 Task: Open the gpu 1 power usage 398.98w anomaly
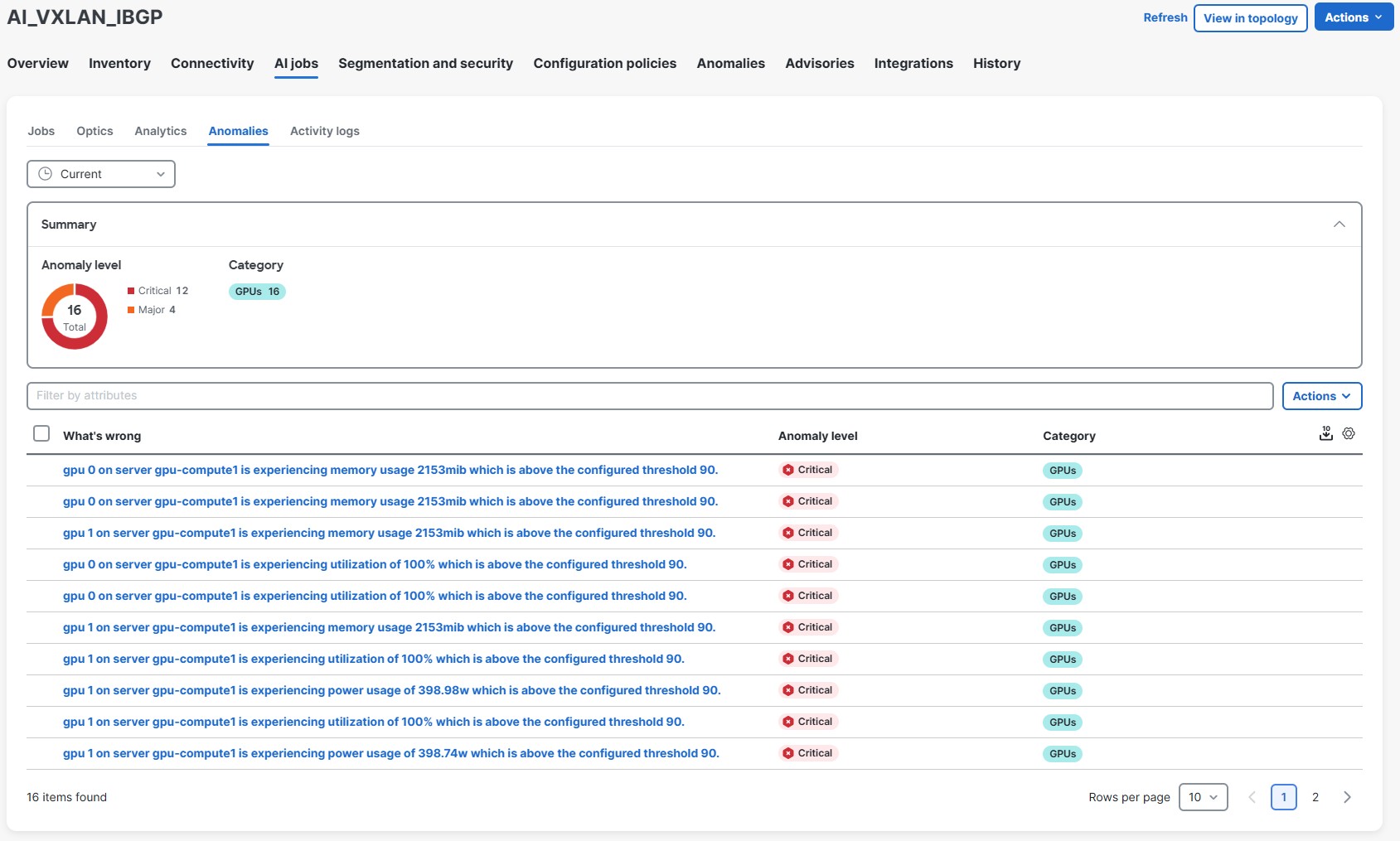(x=391, y=690)
